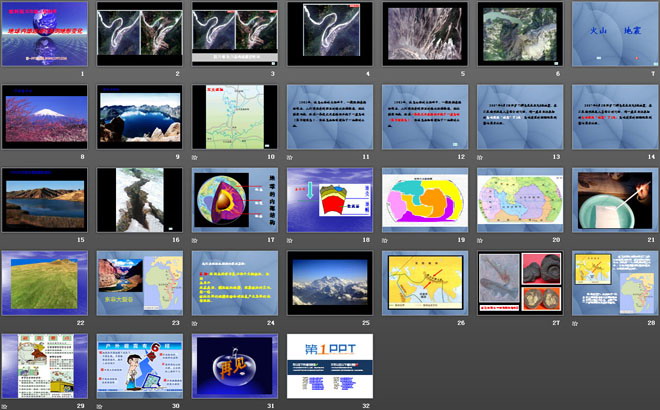
Task: Click the animation star beneath slide 21
Action: 576,240
